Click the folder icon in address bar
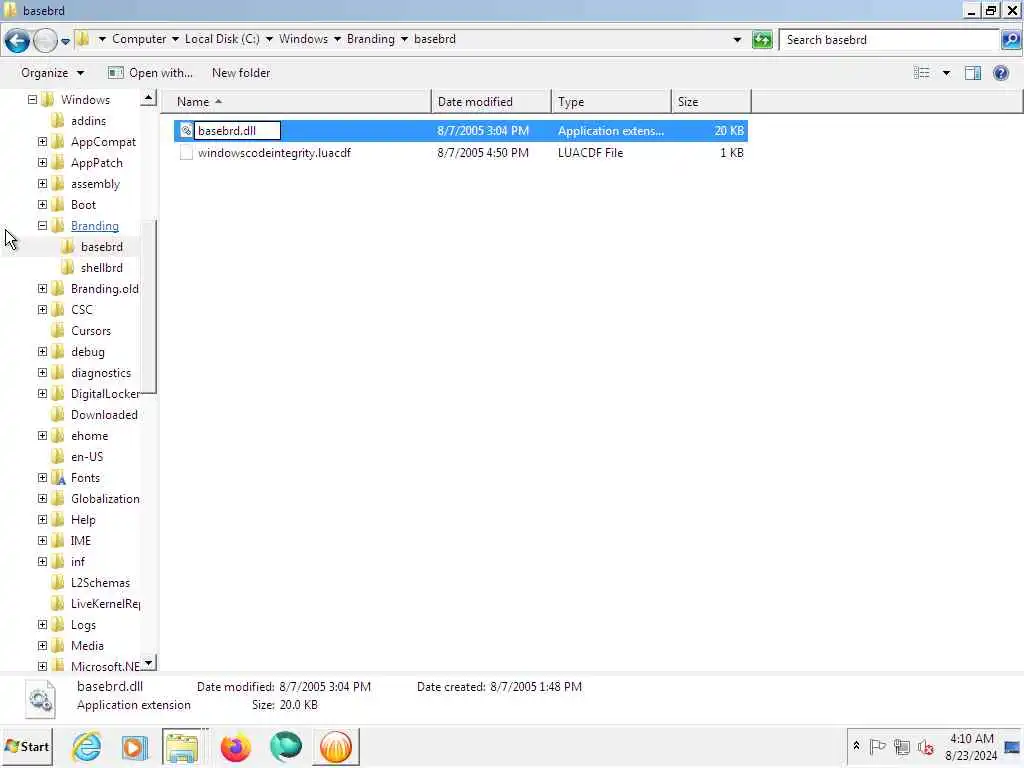The width and height of the screenshot is (1024, 768). pyautogui.click(x=83, y=39)
